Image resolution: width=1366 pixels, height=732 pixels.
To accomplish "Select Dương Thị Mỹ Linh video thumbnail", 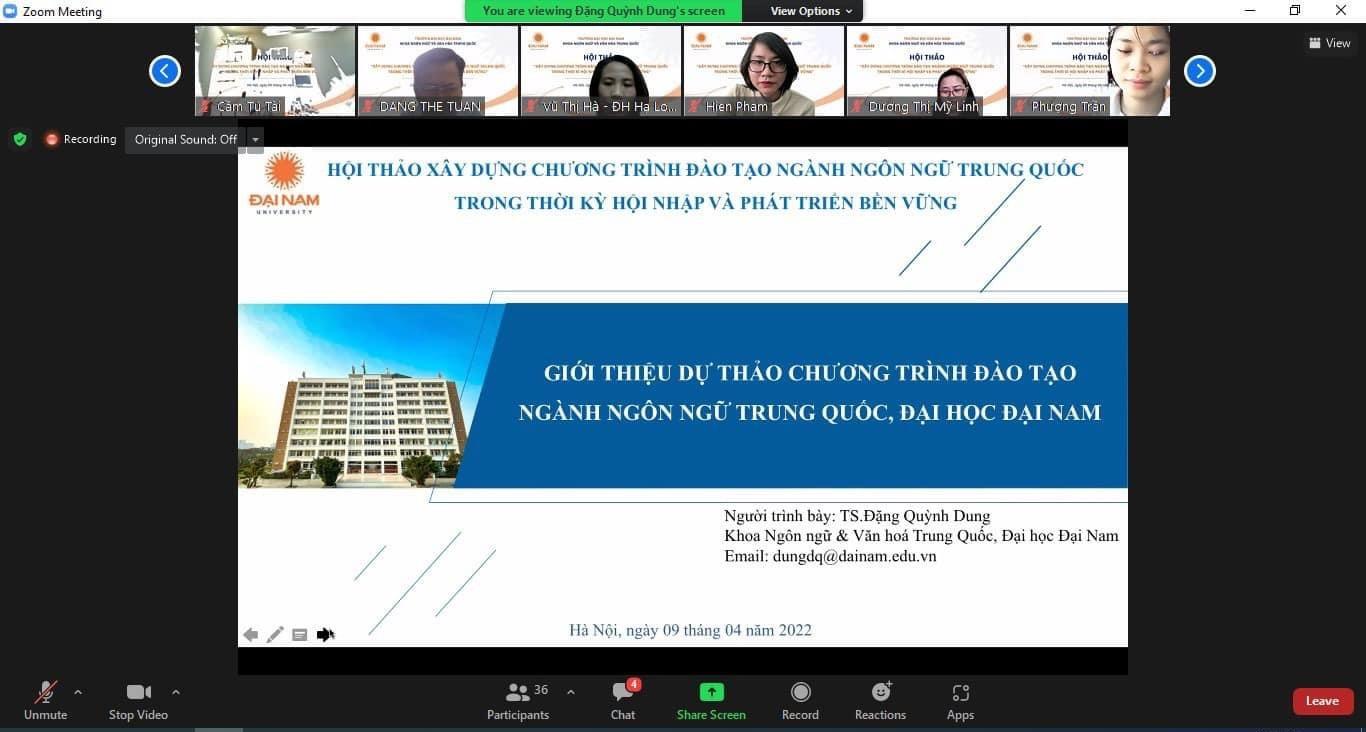I will tap(927, 71).
